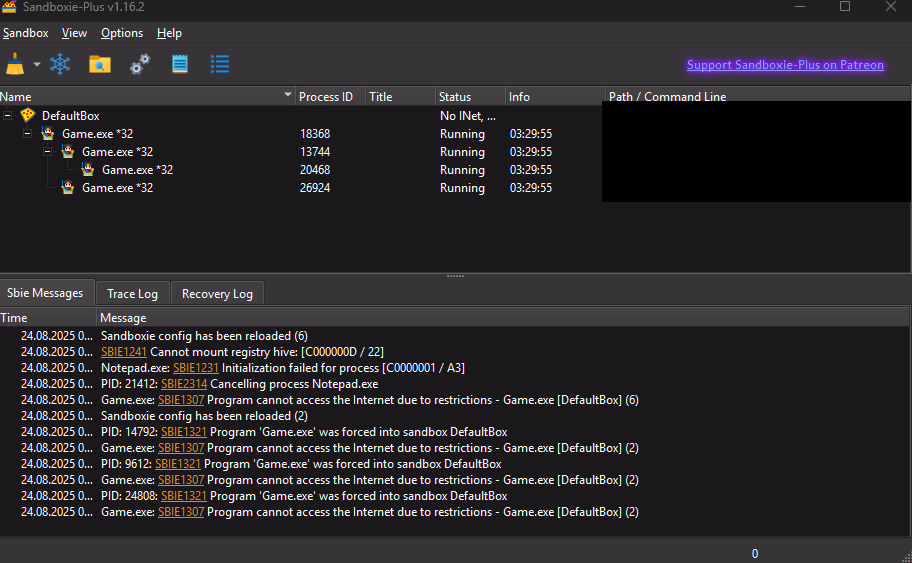
Task: Toggle the blue list Trace Logging icon
Action: [x=220, y=65]
